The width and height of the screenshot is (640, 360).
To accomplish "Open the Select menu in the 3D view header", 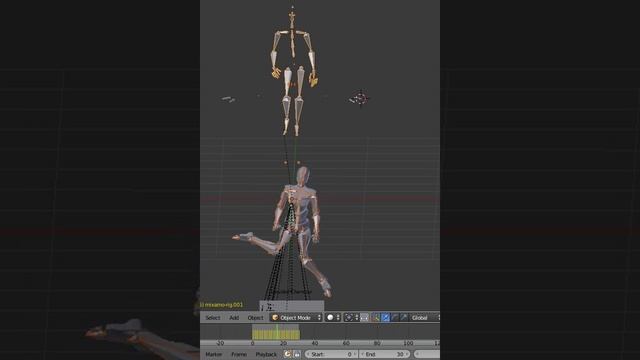I will coord(213,318).
